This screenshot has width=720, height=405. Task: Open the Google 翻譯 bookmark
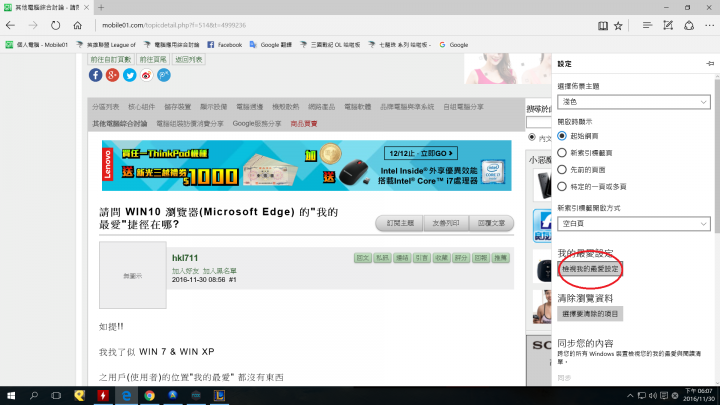tap(270, 45)
